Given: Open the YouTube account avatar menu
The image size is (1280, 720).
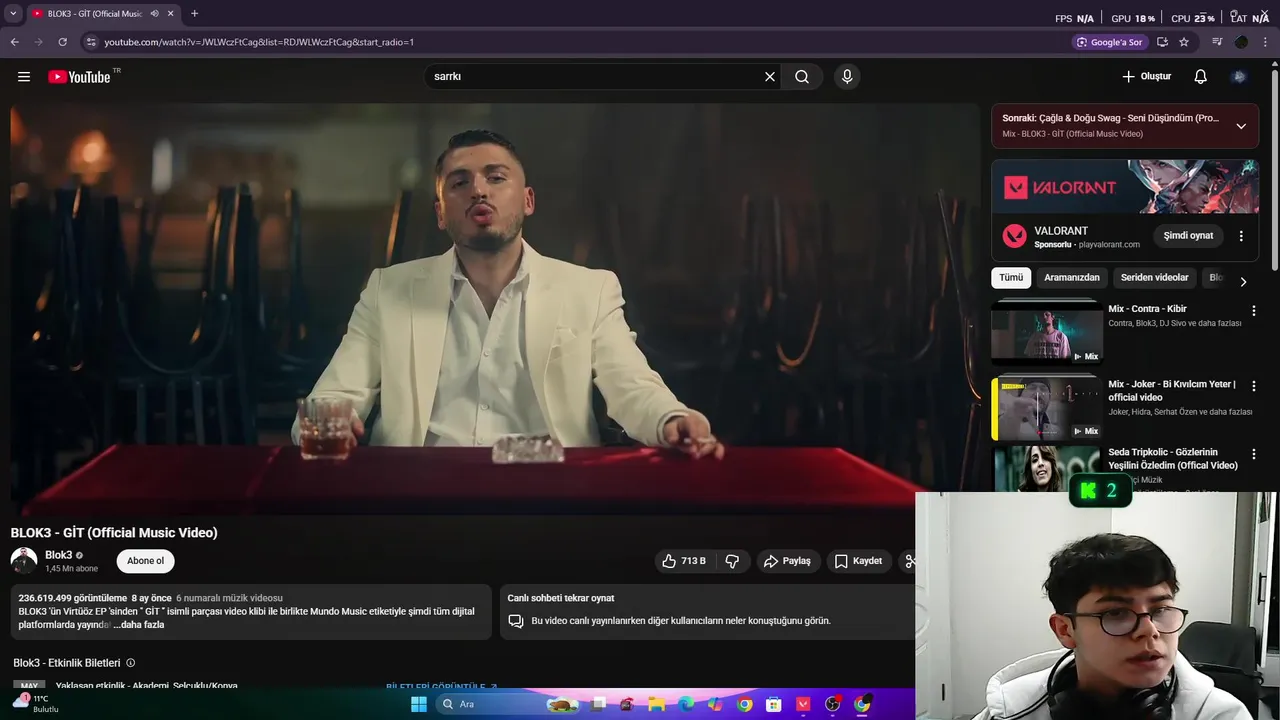Looking at the screenshot, I should [1239, 76].
